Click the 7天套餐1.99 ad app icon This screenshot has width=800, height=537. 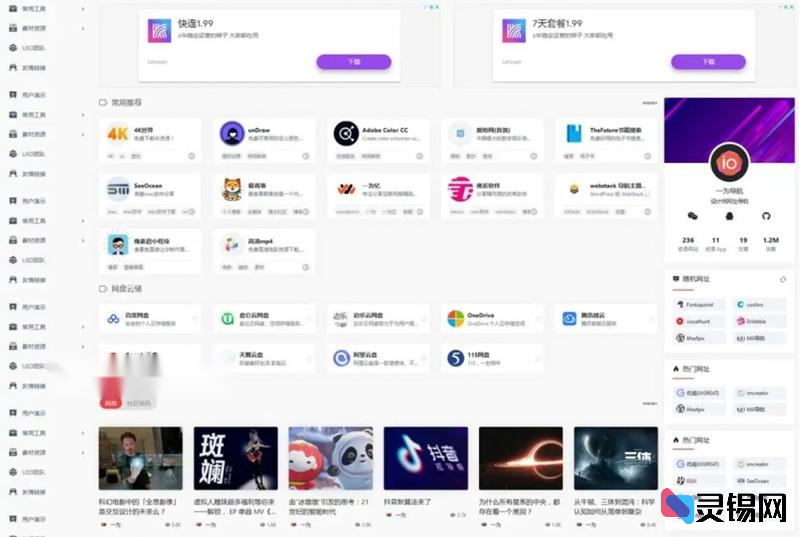(x=514, y=31)
